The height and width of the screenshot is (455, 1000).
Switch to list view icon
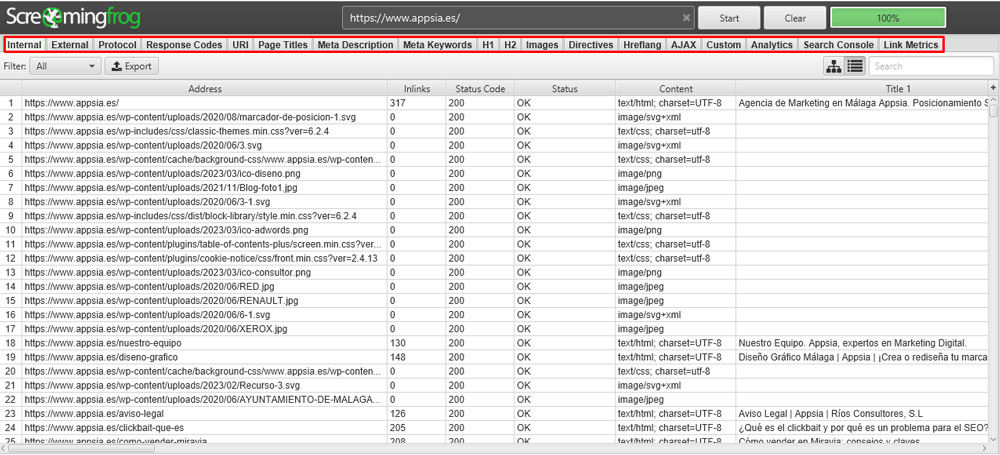tap(855, 66)
